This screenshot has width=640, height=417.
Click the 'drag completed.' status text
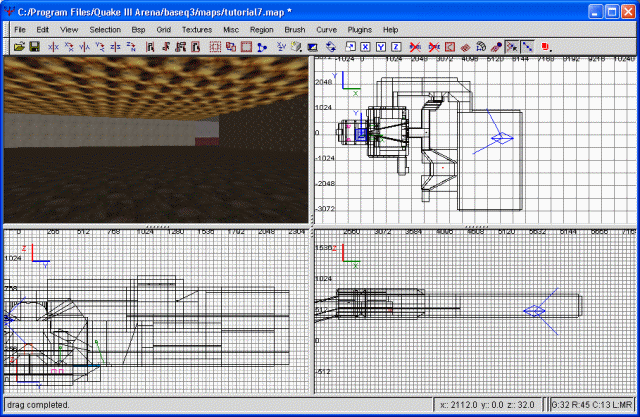(38, 405)
